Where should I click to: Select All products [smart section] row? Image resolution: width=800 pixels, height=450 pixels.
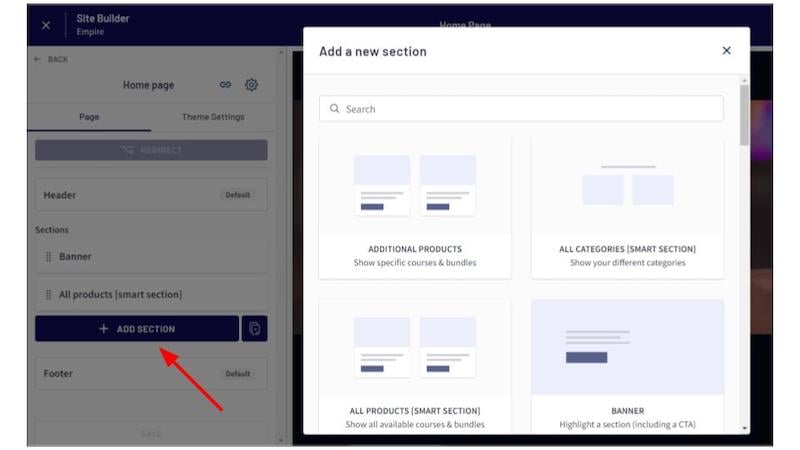[151, 294]
